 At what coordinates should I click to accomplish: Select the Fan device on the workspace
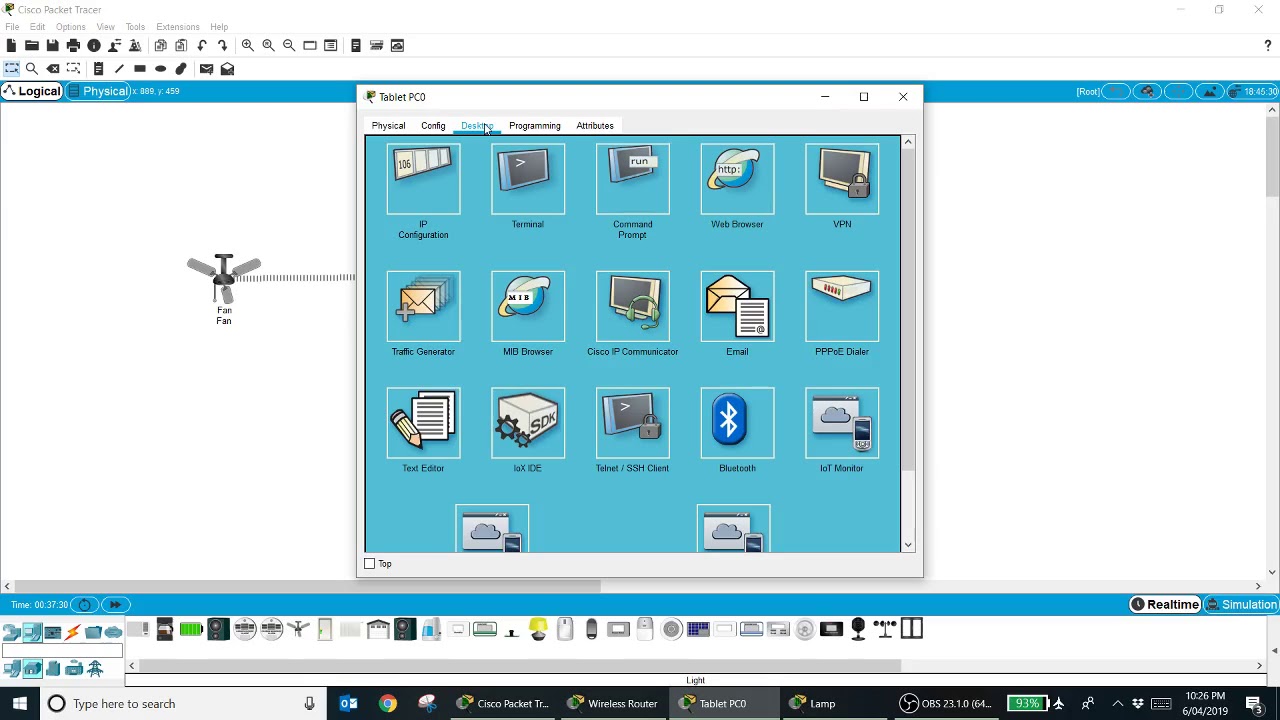coord(224,280)
